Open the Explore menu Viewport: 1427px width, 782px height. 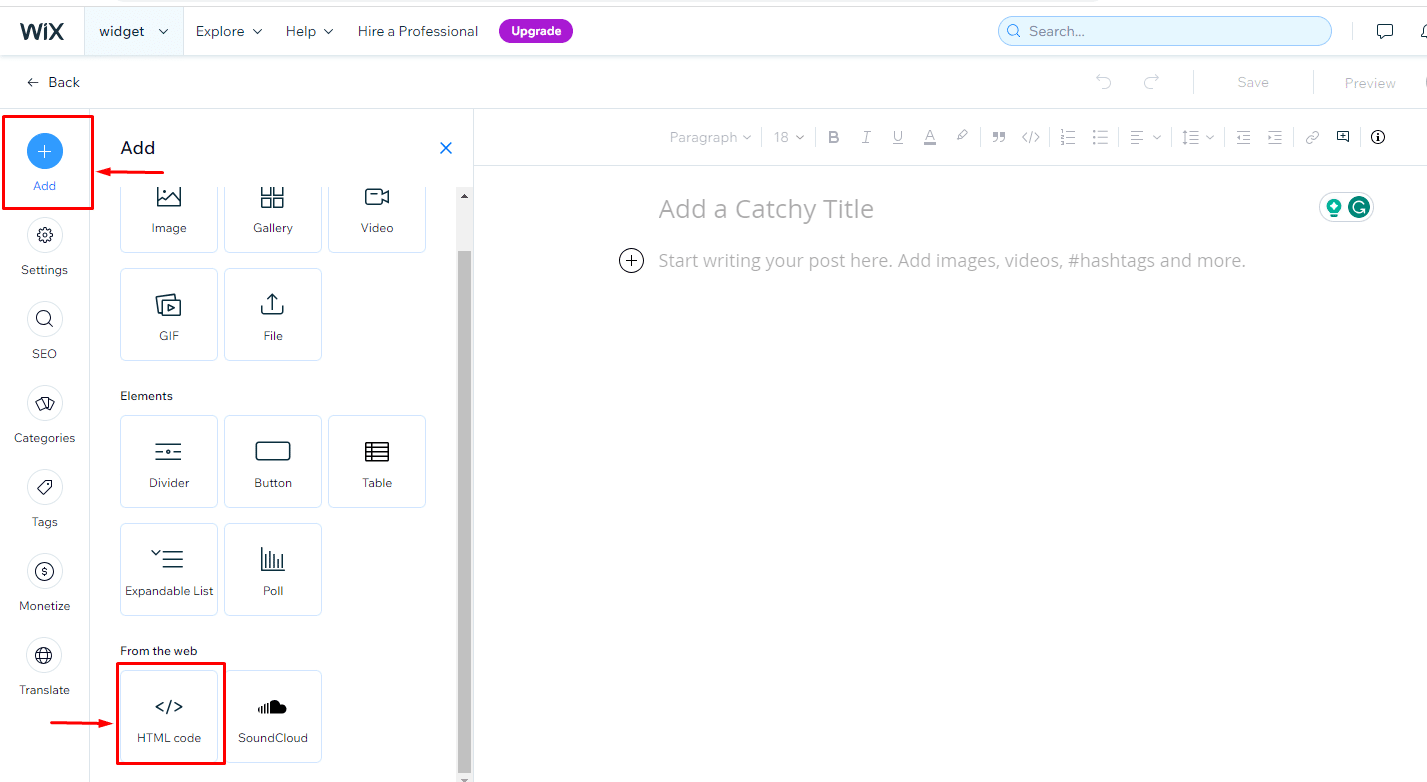[228, 31]
